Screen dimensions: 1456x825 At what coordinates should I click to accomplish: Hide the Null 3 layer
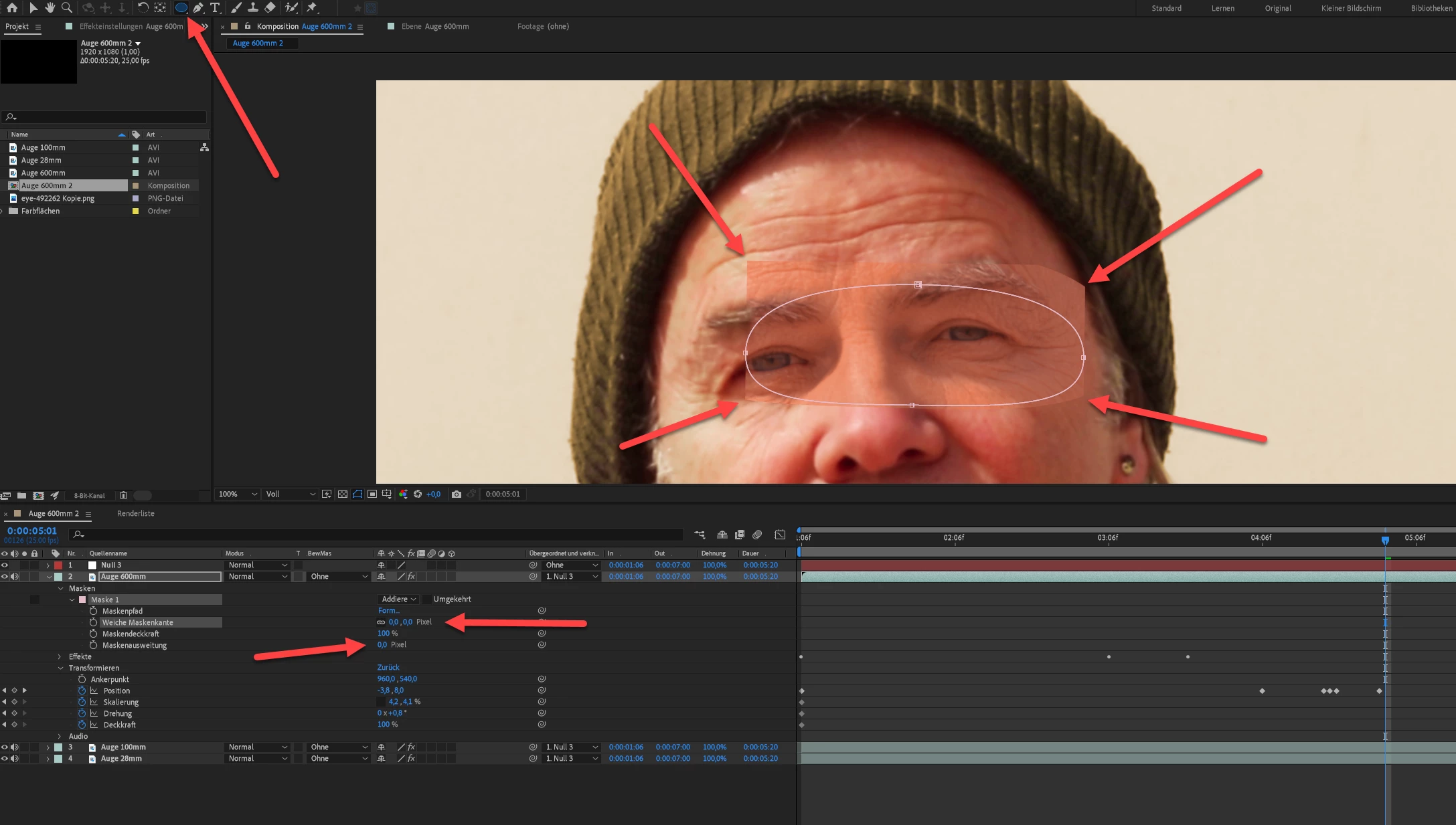coord(5,565)
